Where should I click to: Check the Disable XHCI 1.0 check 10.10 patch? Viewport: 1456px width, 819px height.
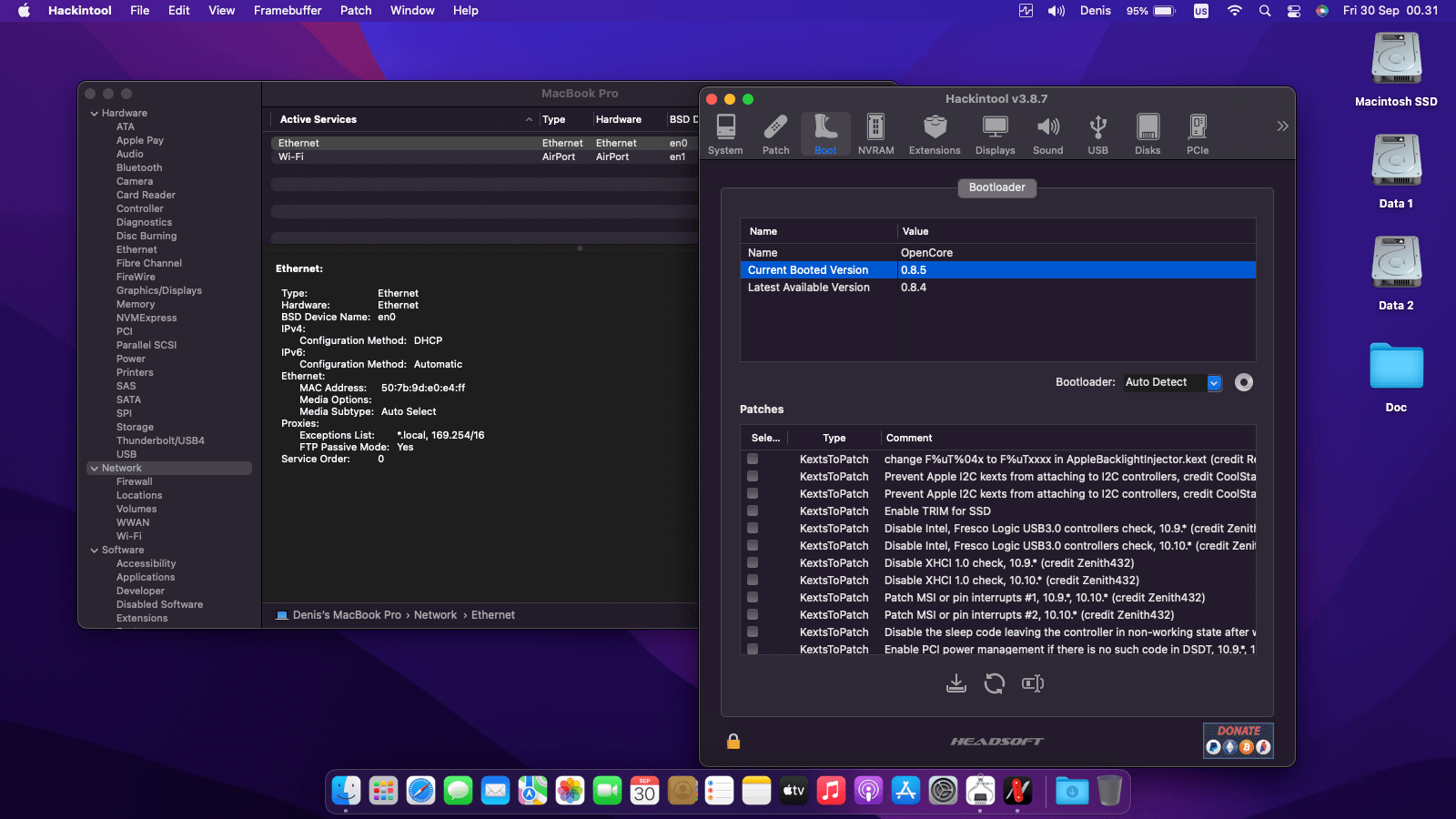pos(753,581)
